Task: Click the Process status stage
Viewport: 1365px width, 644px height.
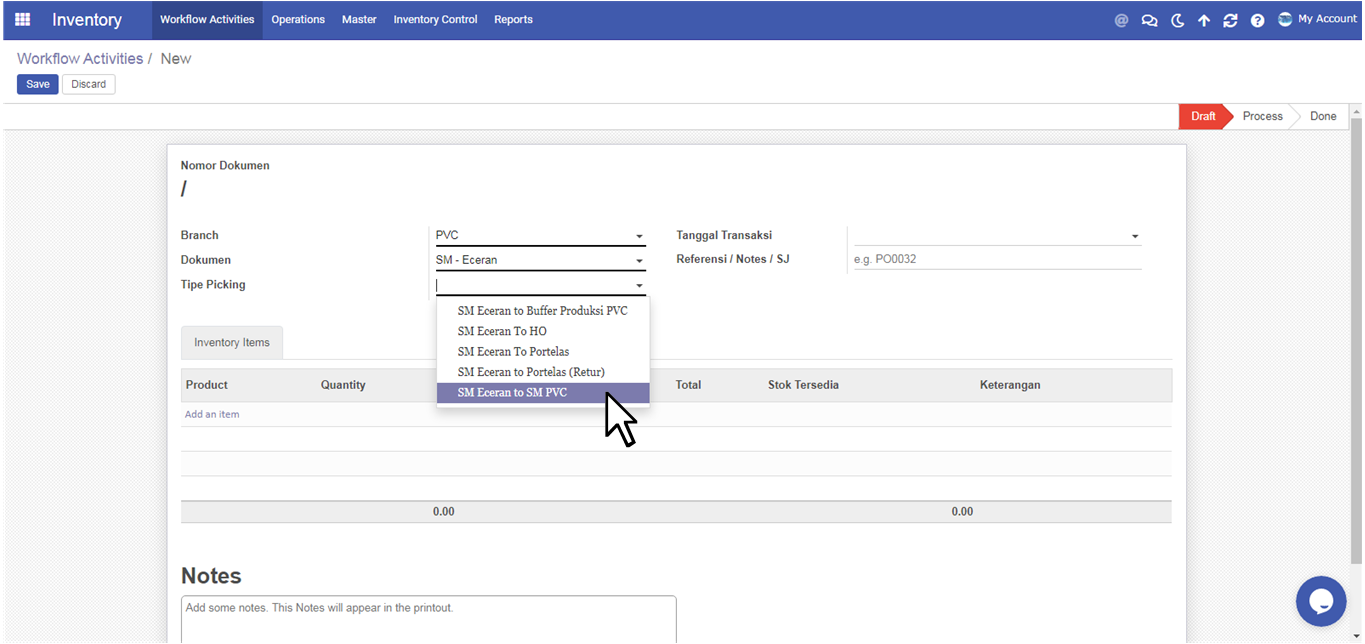Action: [x=1262, y=116]
